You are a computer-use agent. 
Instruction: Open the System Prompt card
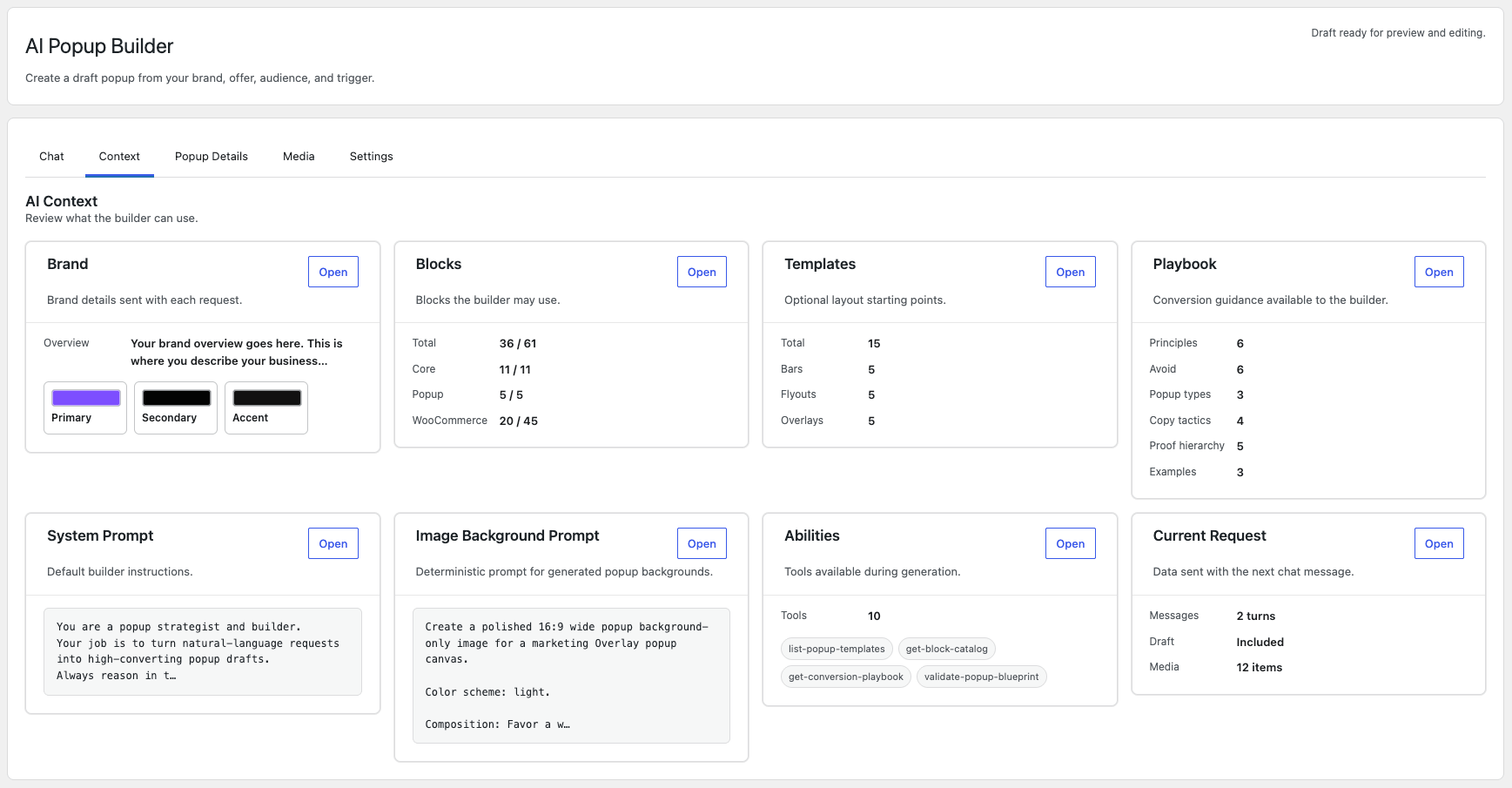[x=333, y=543]
